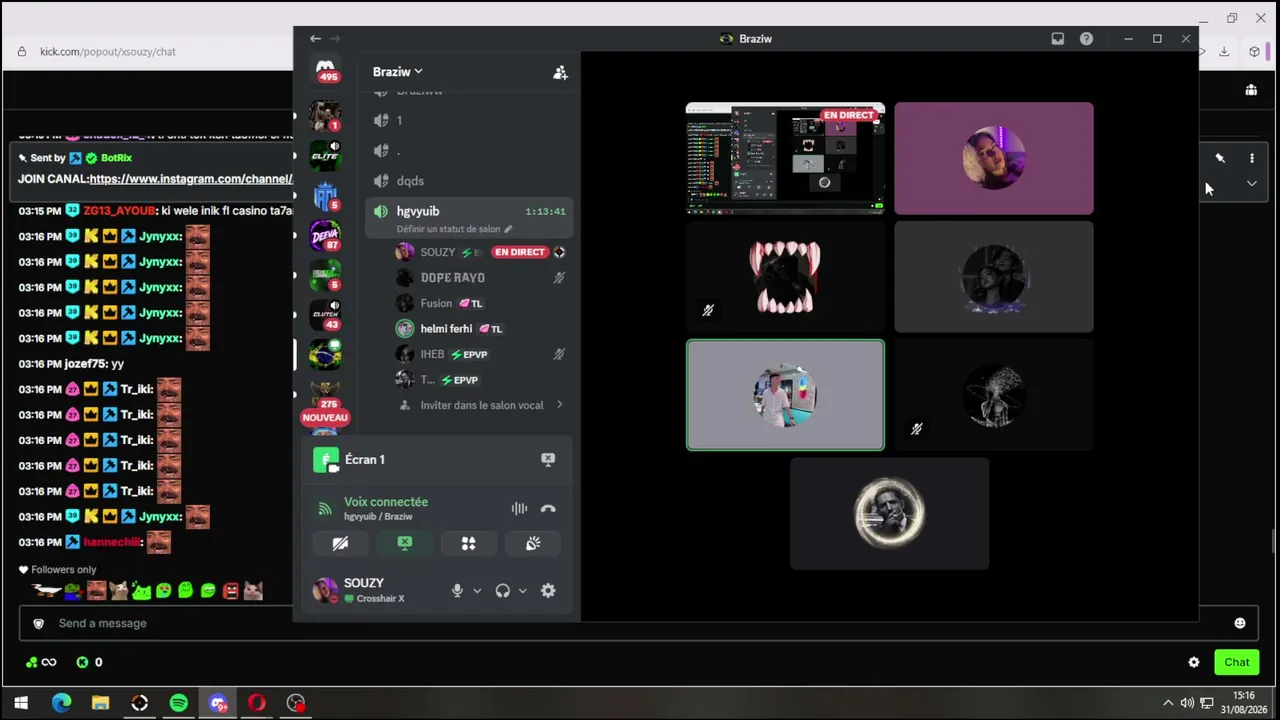The width and height of the screenshot is (1280, 720).
Task: Open the EN DIRECT stream thumbnail
Action: click(785, 158)
